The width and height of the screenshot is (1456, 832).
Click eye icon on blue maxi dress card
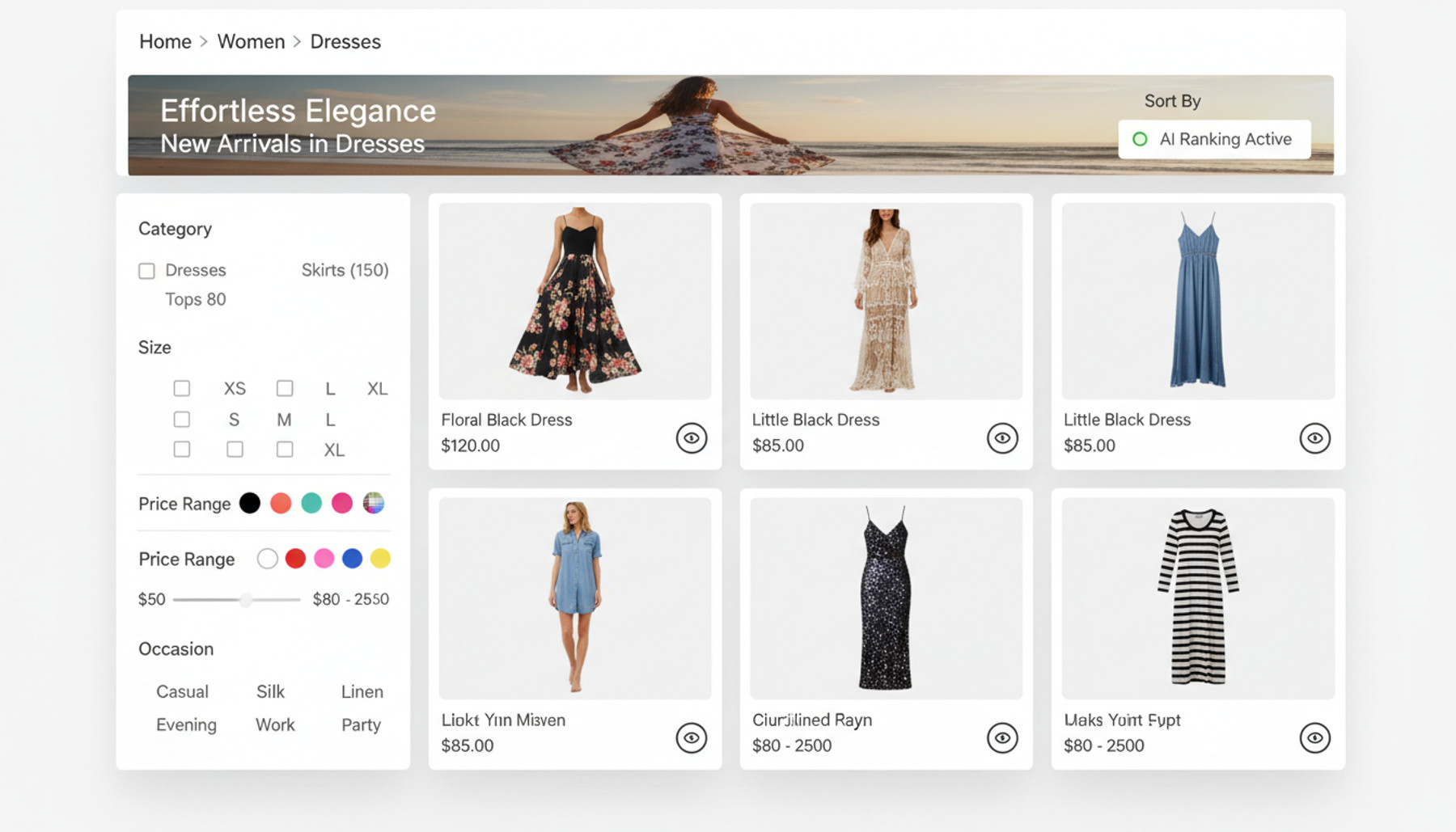(x=1314, y=438)
